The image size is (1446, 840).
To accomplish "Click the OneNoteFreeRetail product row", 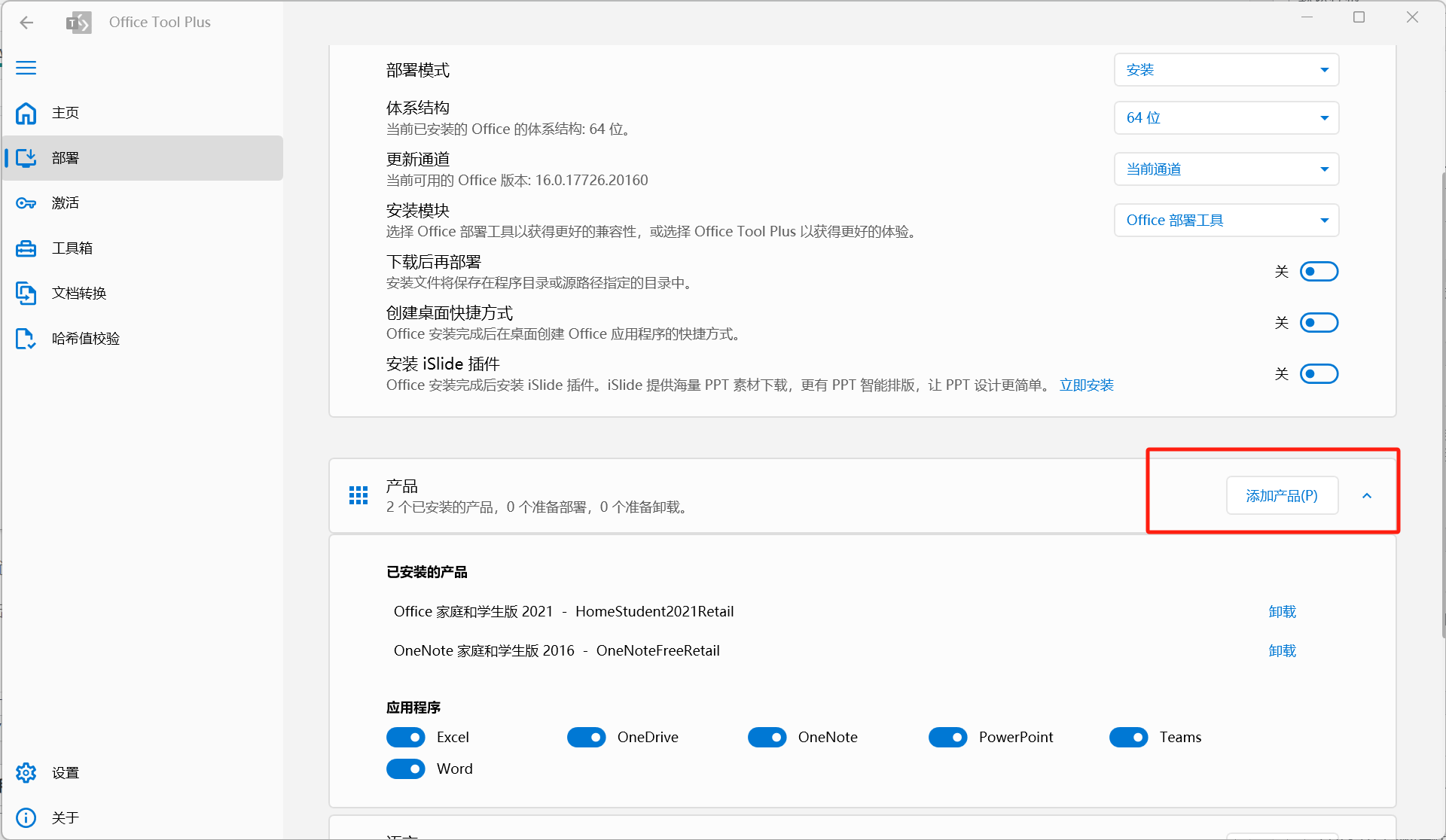I will pos(845,651).
